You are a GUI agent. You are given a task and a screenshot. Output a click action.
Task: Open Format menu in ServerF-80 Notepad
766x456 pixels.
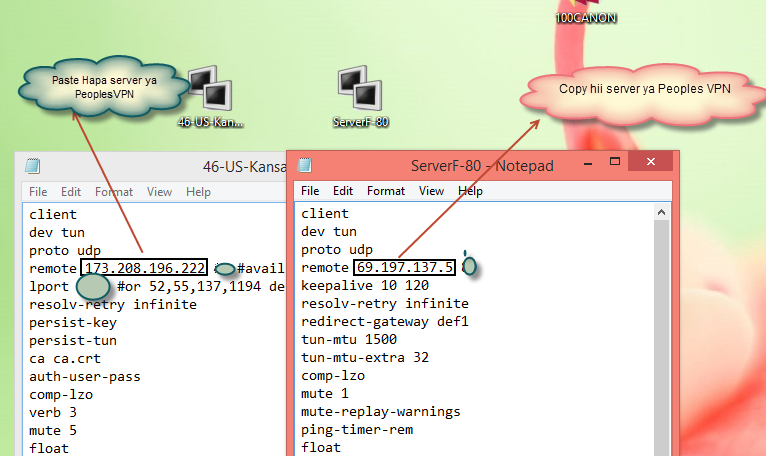(x=386, y=191)
